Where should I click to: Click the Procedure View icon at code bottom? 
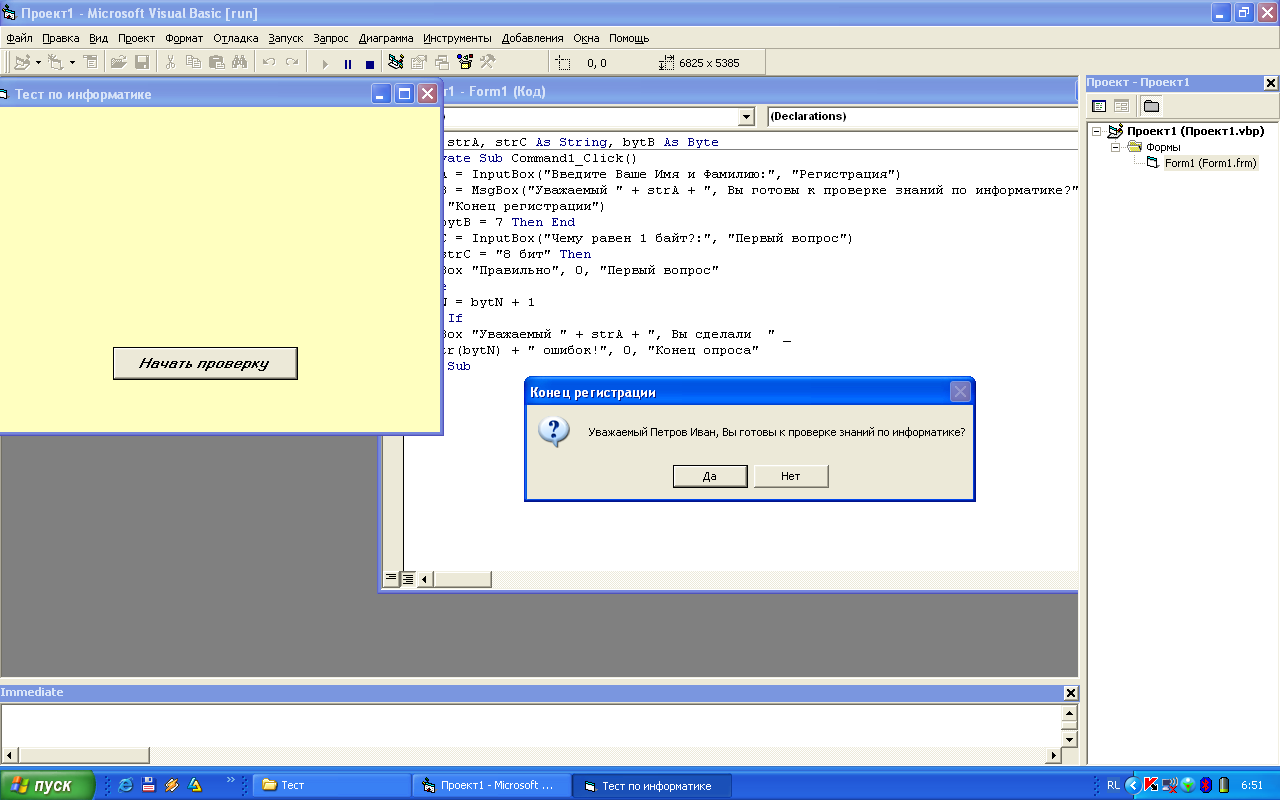pos(392,579)
